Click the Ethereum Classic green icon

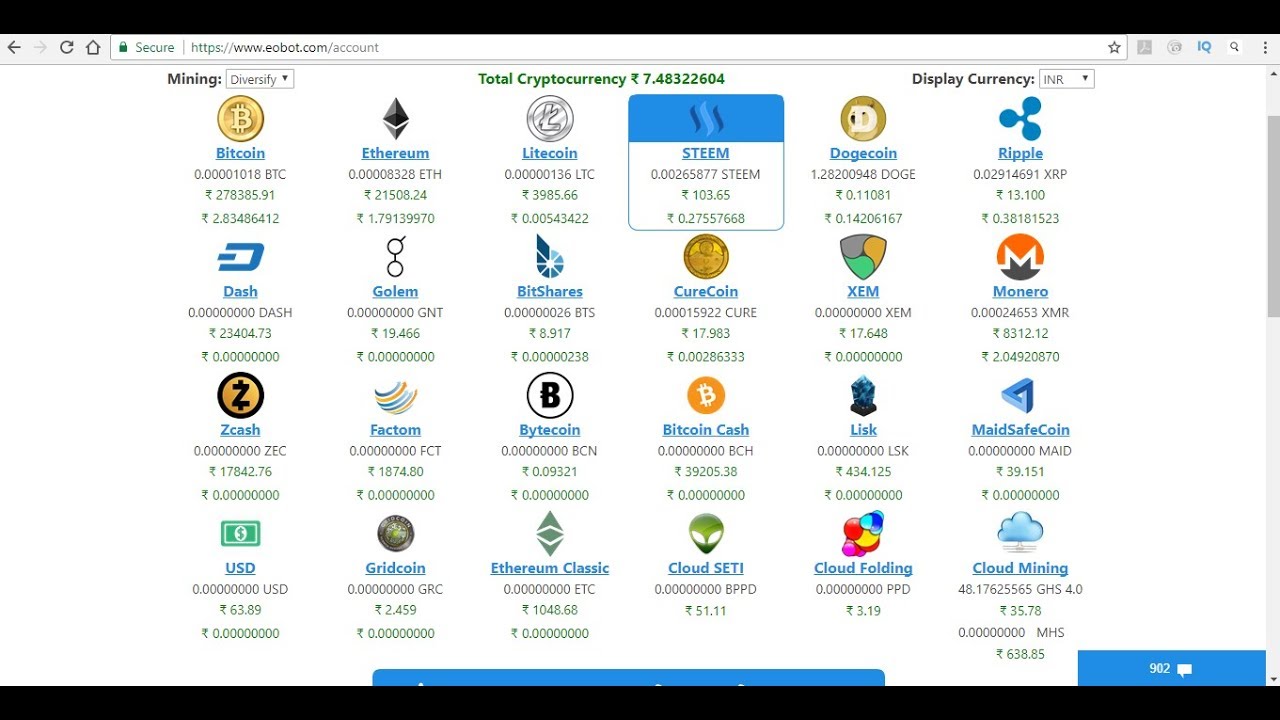click(550, 533)
